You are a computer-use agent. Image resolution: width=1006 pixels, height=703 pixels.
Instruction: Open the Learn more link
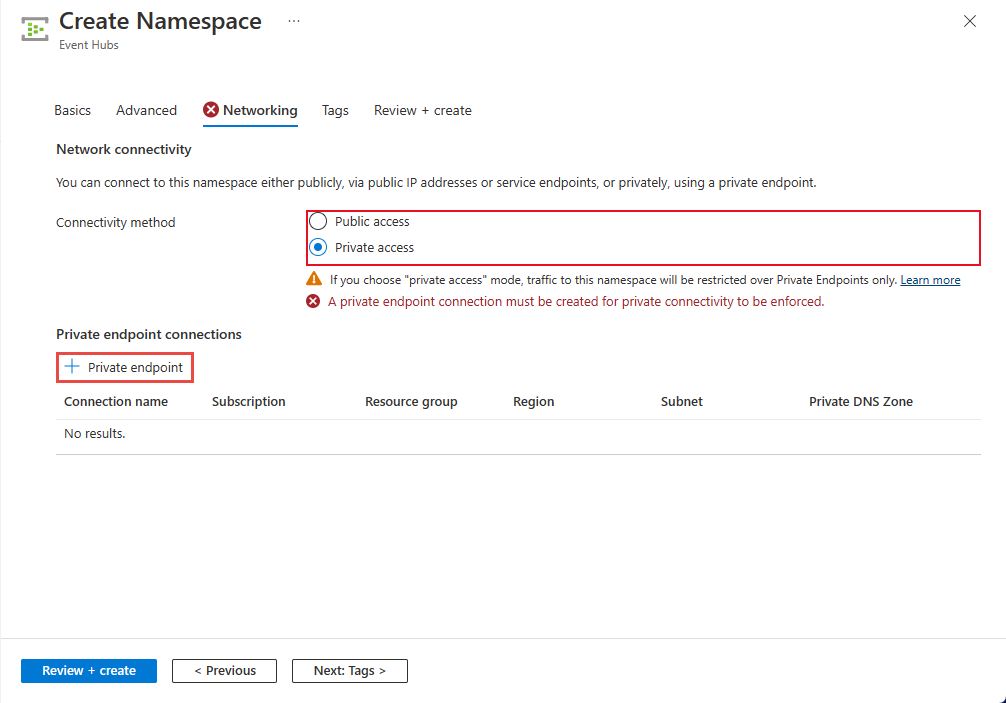pyautogui.click(x=930, y=280)
